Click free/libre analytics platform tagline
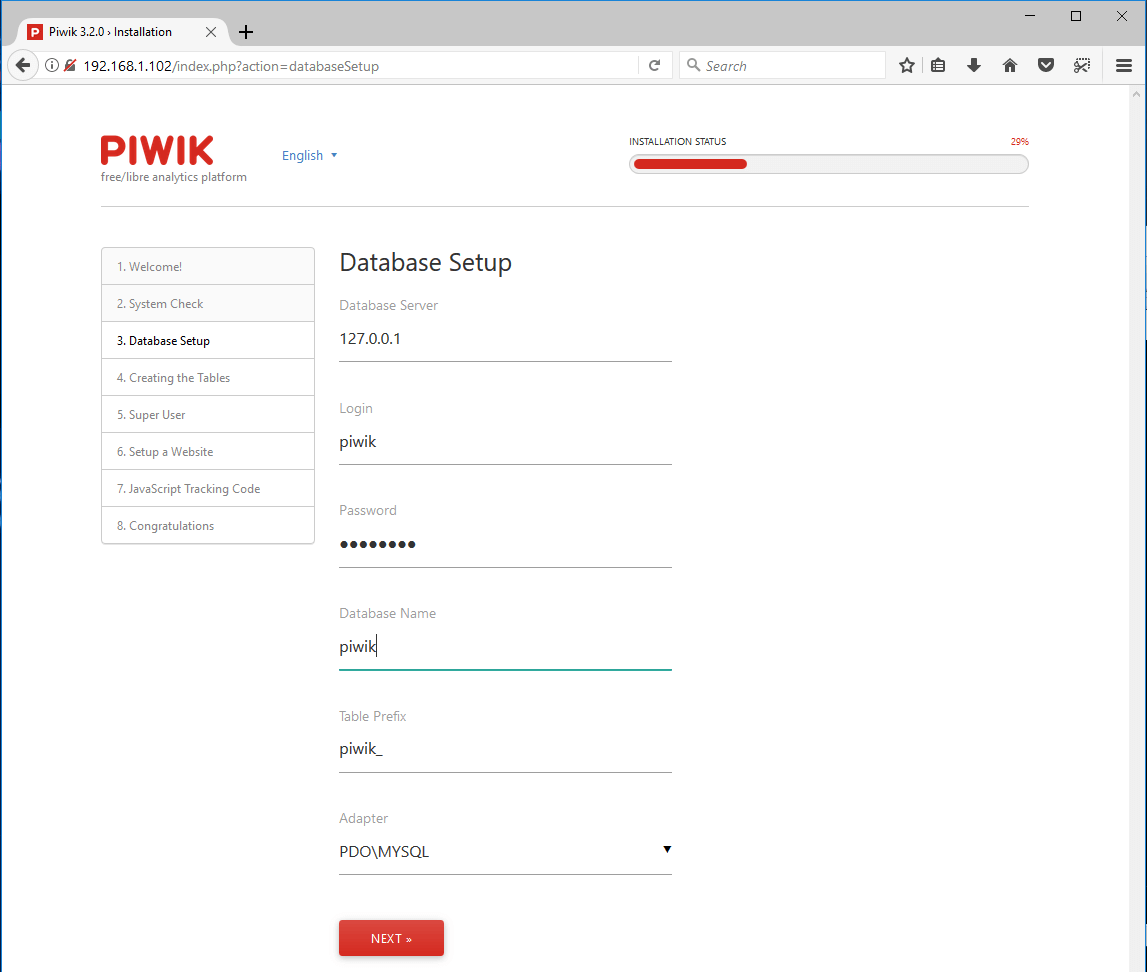The height and width of the screenshot is (972, 1147). pyautogui.click(x=173, y=177)
